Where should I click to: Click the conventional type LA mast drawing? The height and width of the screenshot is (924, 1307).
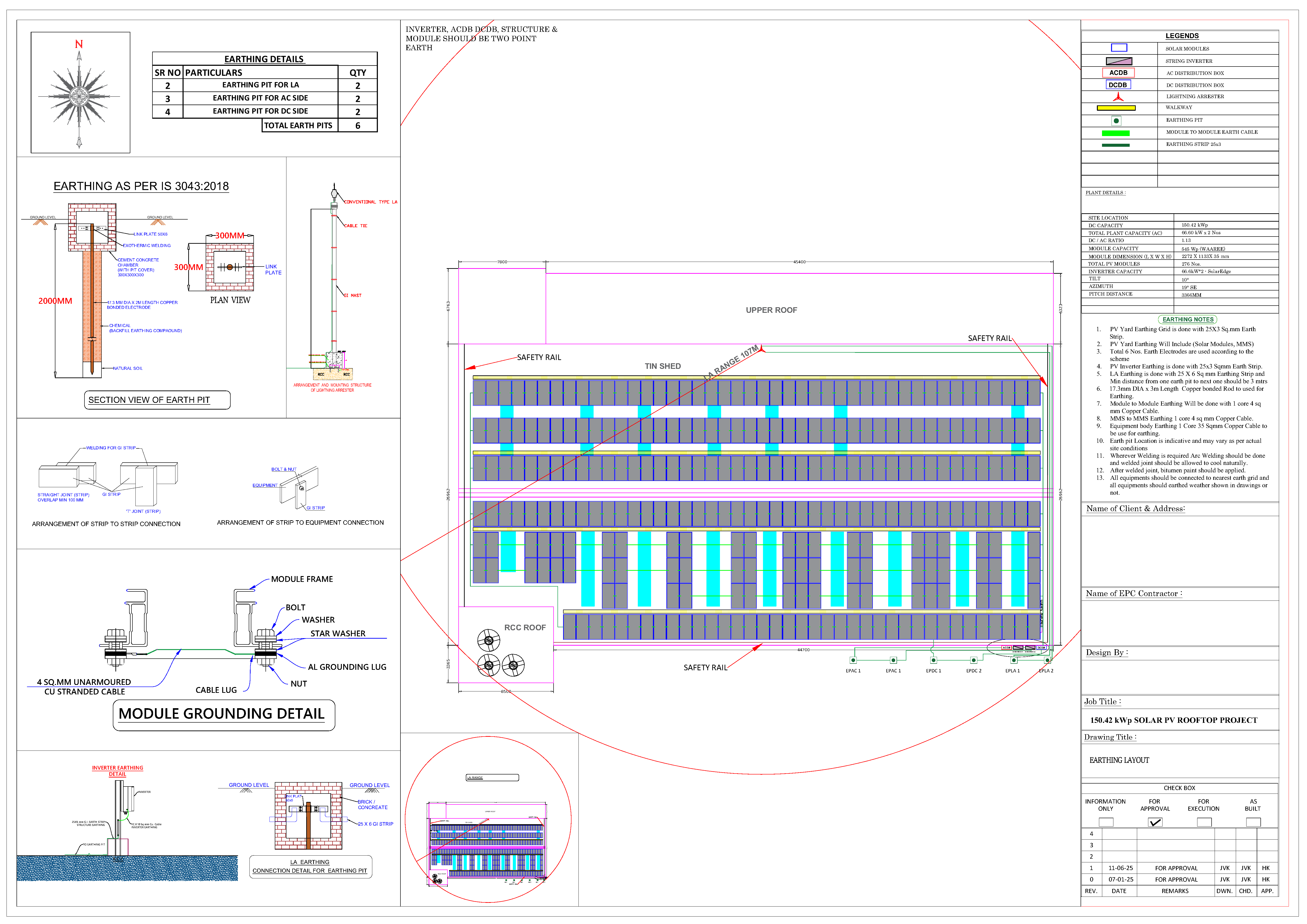[334, 282]
